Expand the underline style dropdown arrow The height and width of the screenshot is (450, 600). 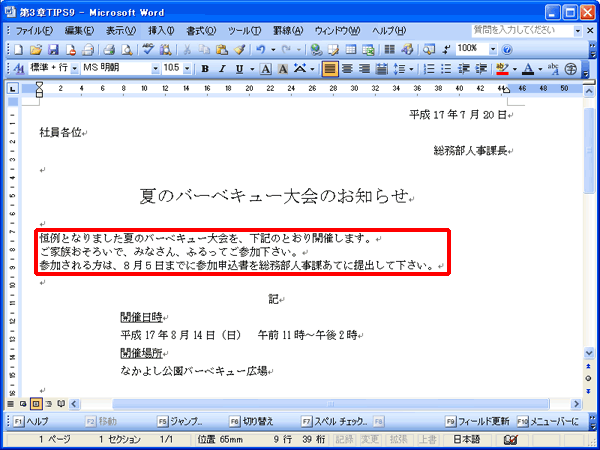[x=252, y=69]
